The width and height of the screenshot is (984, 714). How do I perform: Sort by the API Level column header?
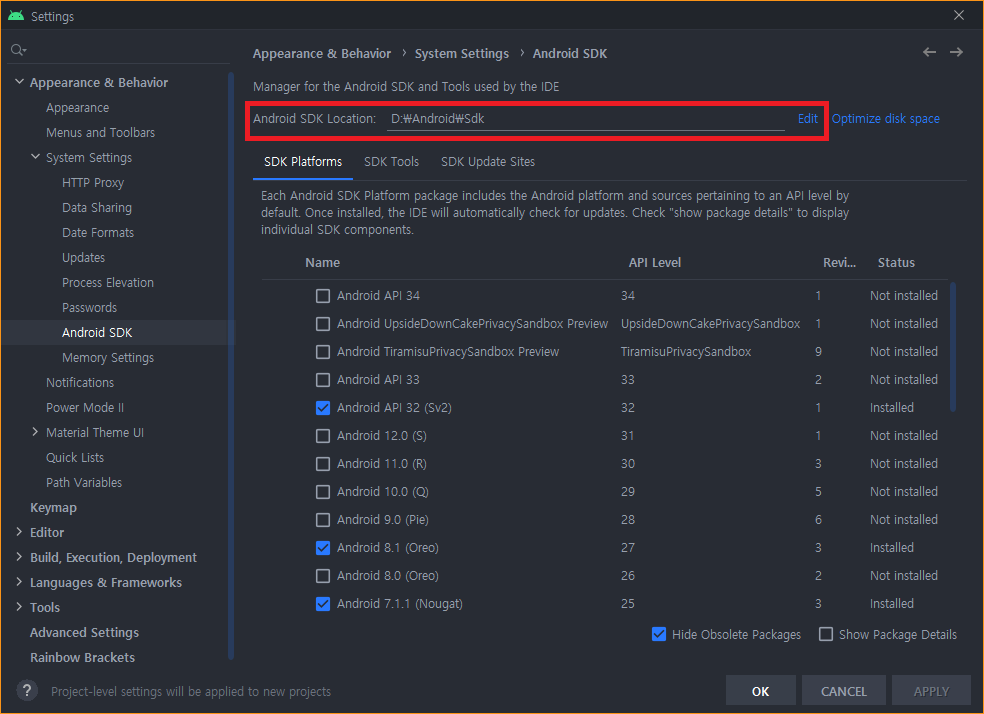click(655, 263)
